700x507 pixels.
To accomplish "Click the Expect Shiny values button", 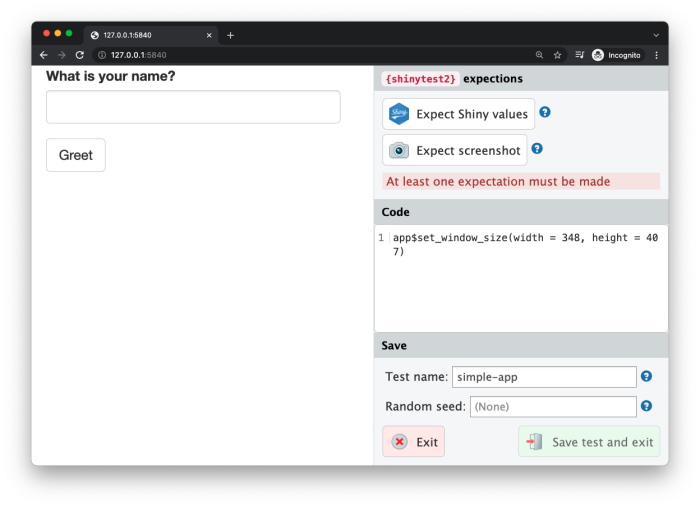I will click(x=458, y=114).
